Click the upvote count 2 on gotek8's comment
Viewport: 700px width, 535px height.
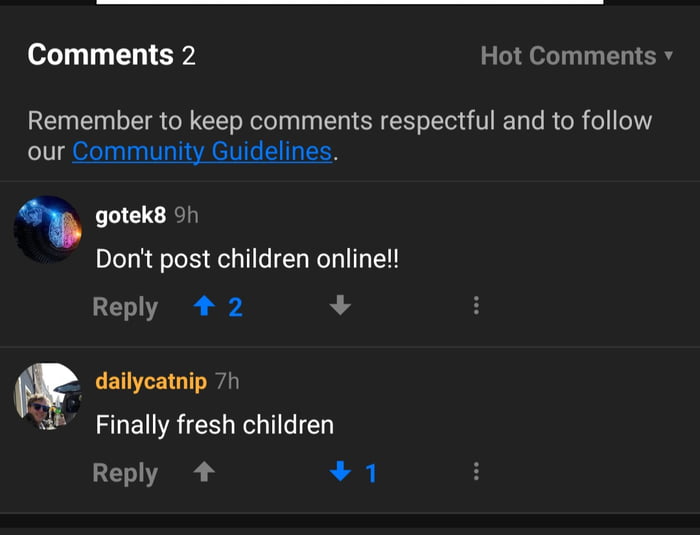click(x=235, y=307)
